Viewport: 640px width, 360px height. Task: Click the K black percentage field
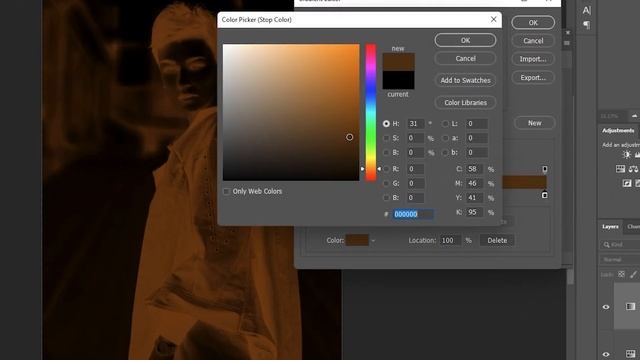pos(475,212)
